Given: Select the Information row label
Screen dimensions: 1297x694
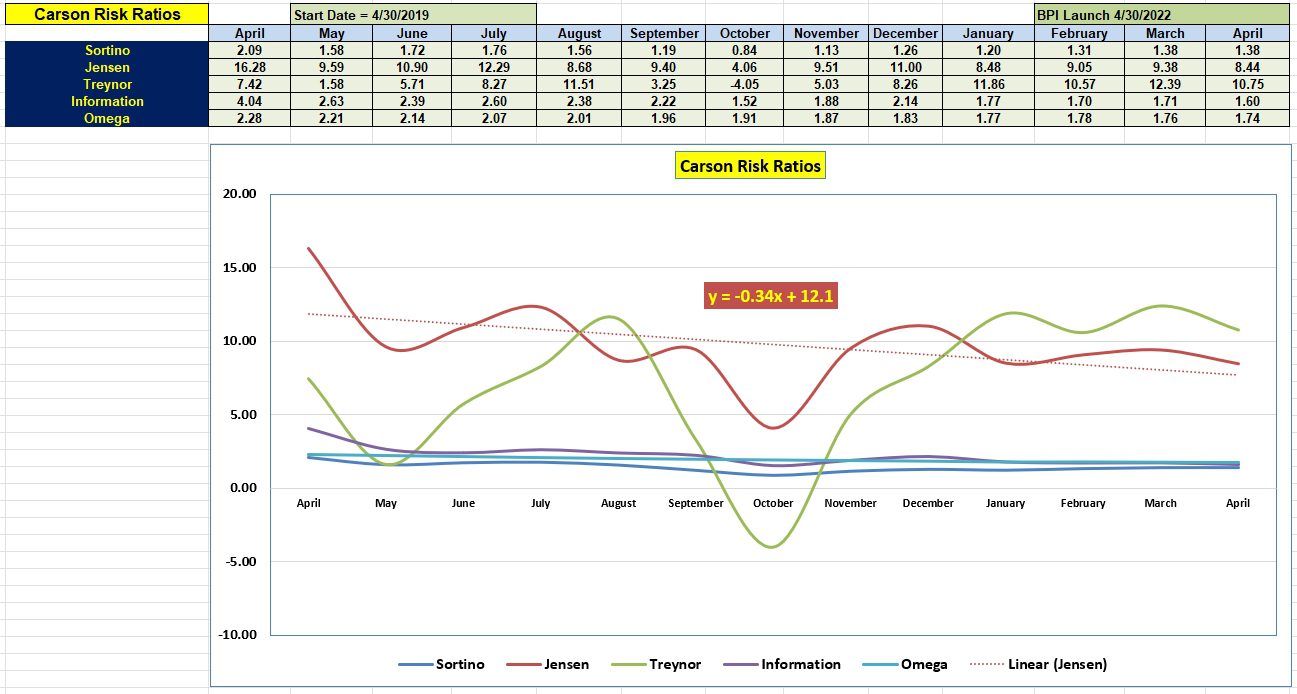Looking at the screenshot, I should (x=107, y=101).
